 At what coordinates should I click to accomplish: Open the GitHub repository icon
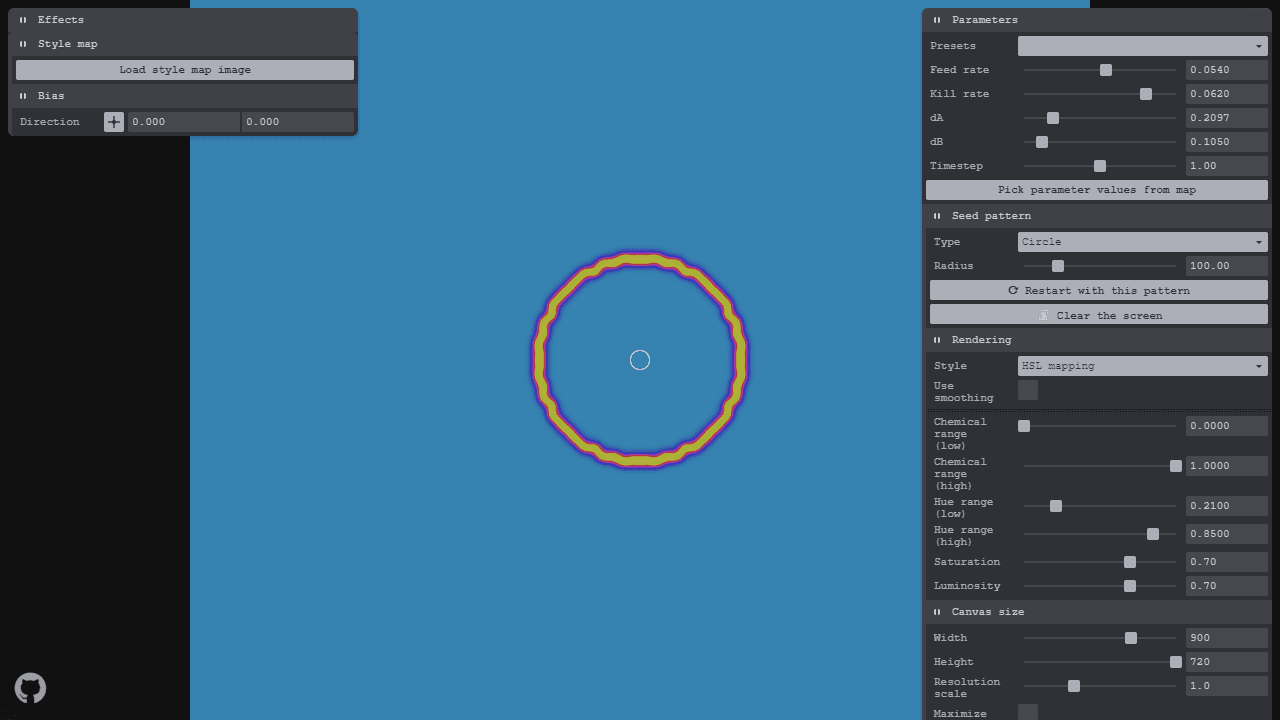pyautogui.click(x=30, y=688)
